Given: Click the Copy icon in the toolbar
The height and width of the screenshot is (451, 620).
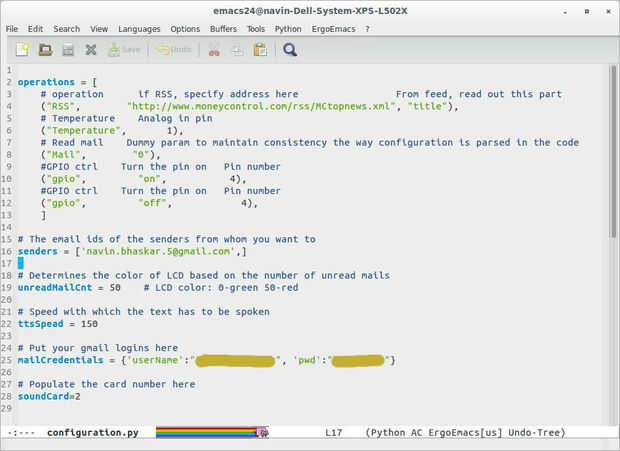Looking at the screenshot, I should [236, 49].
